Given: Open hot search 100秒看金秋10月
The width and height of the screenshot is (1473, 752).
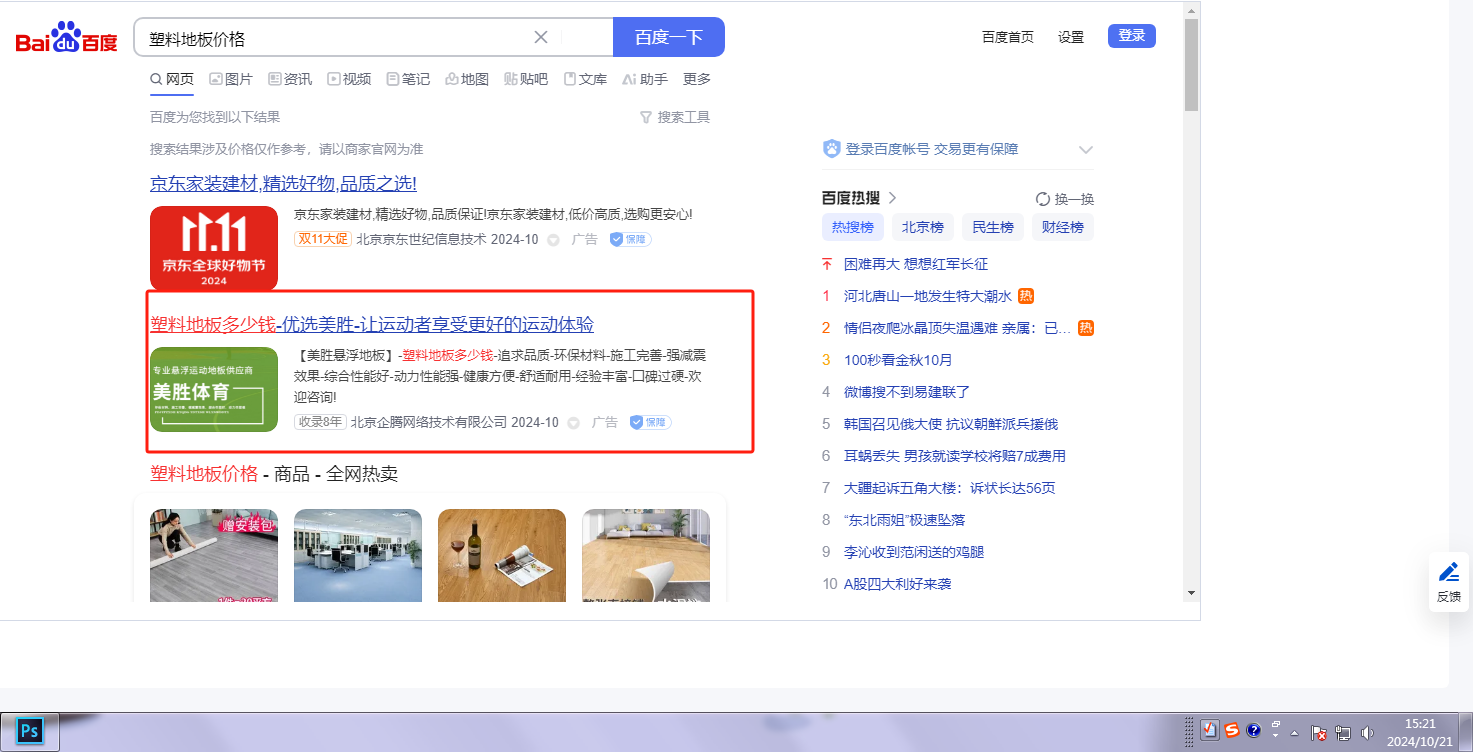Looking at the screenshot, I should 898,360.
